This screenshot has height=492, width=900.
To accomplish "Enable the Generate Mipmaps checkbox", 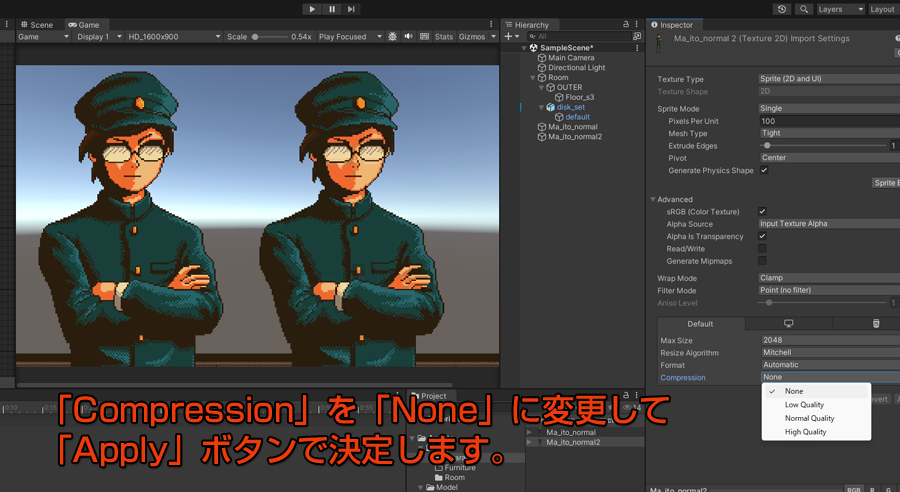I will point(763,261).
